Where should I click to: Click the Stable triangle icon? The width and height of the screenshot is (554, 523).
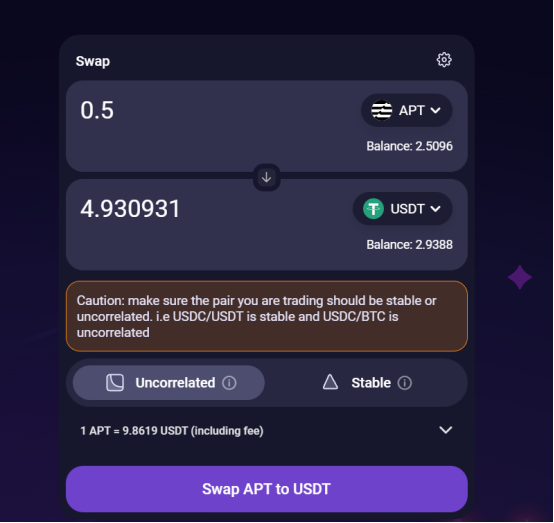[330, 382]
